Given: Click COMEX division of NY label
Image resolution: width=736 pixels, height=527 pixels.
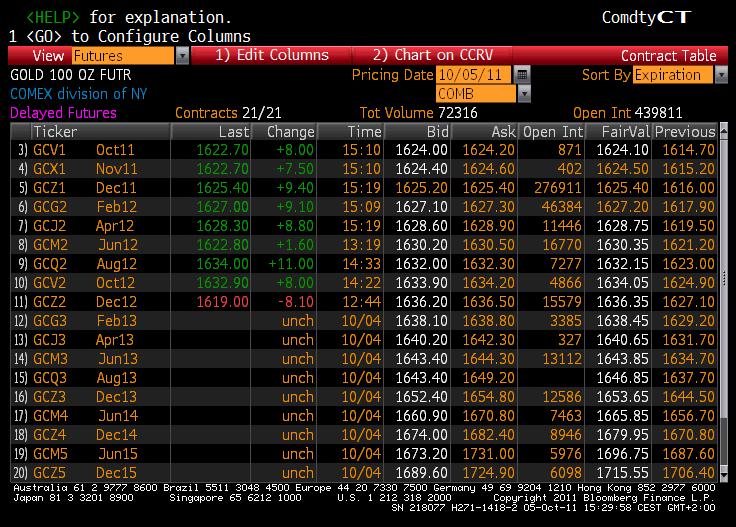Looking at the screenshot, I should pos(78,94).
